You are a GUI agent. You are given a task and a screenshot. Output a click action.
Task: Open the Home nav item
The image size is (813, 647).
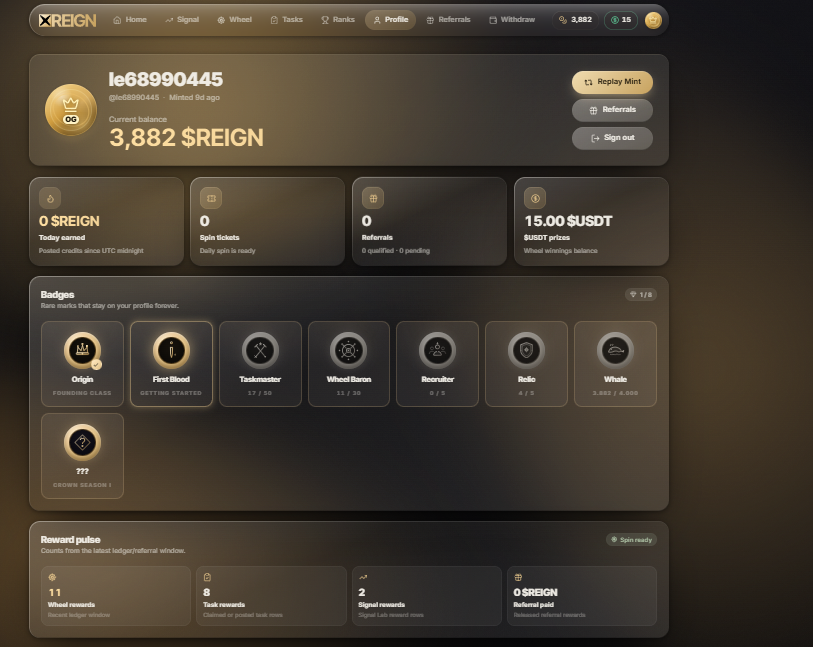point(130,20)
